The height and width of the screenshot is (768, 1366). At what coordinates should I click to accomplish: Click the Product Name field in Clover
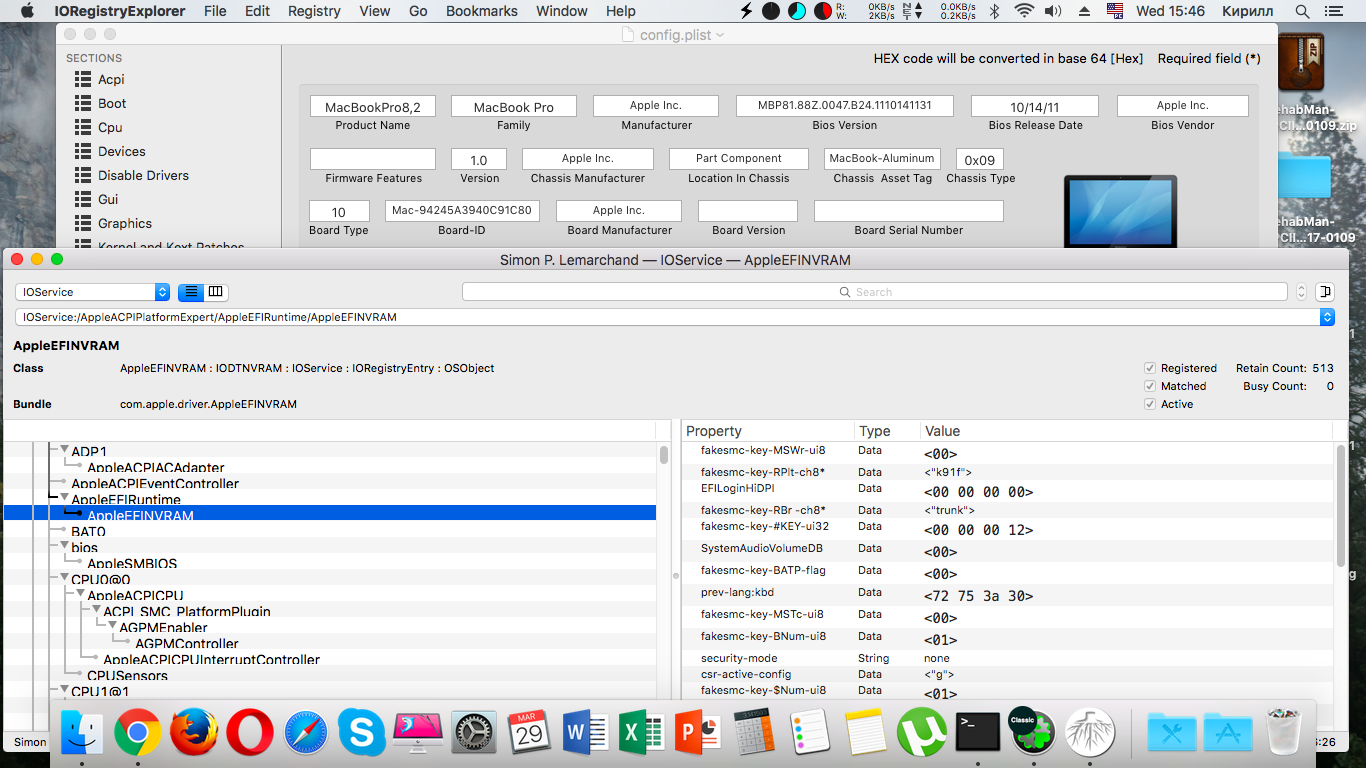click(373, 107)
